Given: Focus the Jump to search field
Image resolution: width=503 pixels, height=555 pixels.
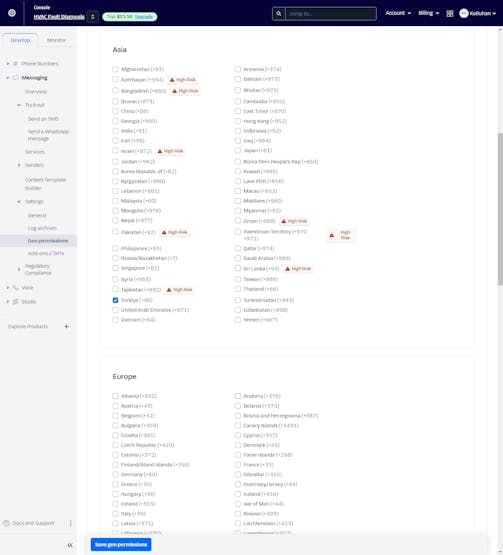Looking at the screenshot, I should tap(331, 14).
